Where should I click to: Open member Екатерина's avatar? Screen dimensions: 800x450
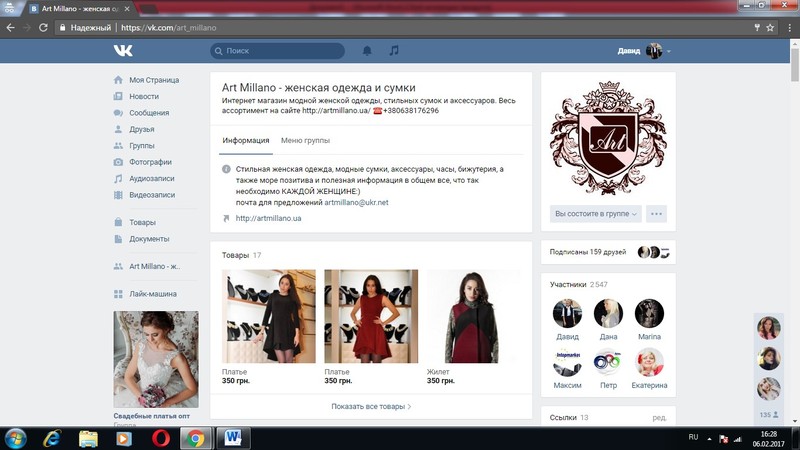point(649,362)
